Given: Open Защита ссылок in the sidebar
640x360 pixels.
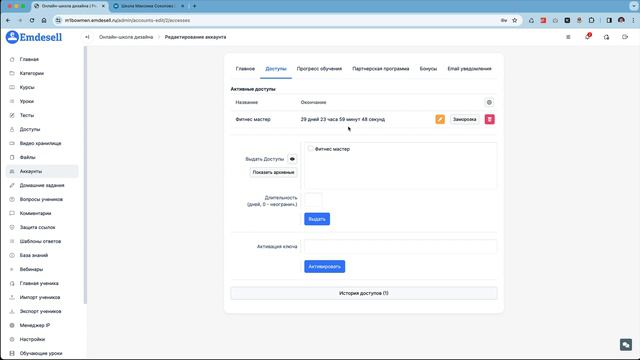Looking at the screenshot, I should (37, 227).
